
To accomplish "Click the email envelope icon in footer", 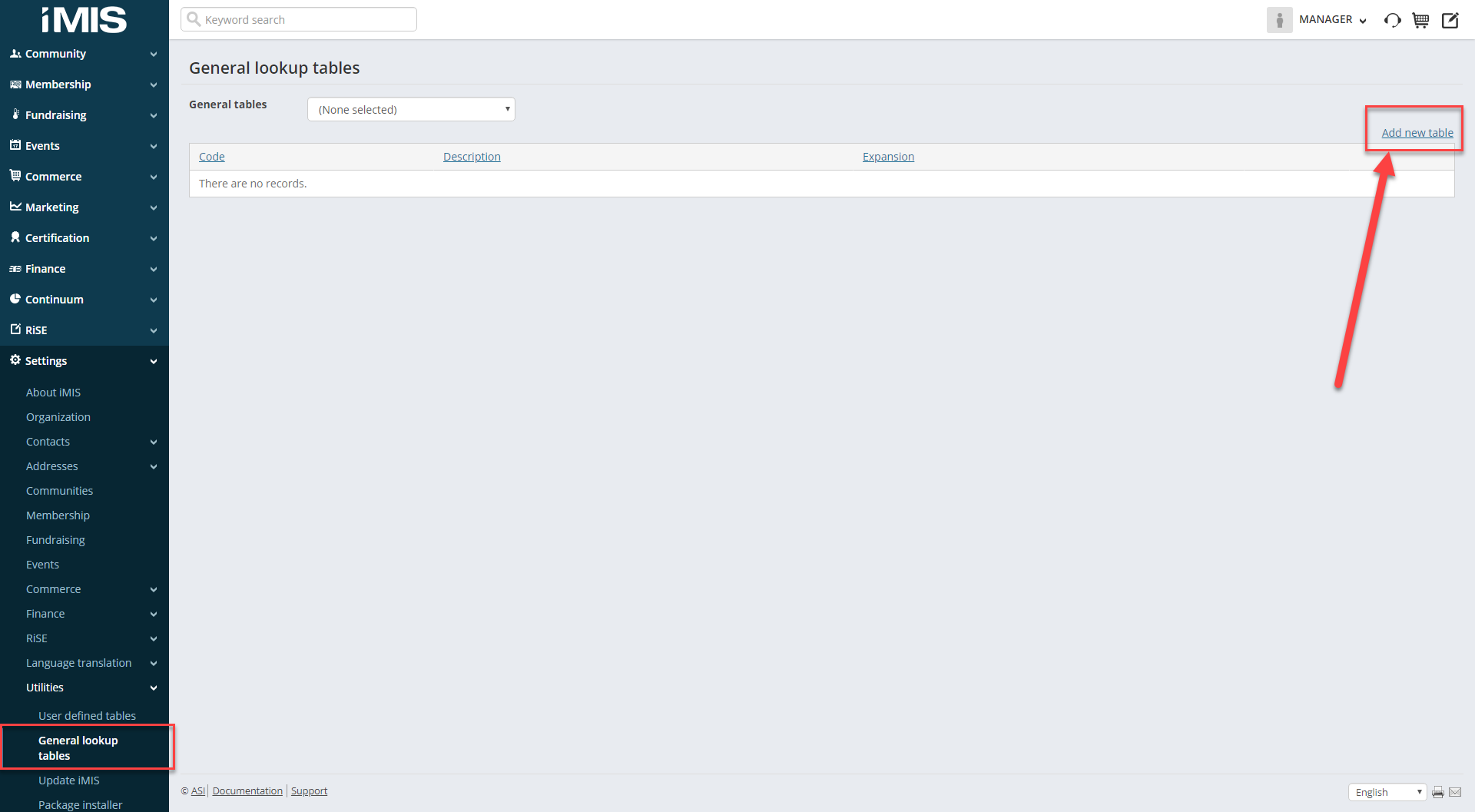I will (x=1455, y=792).
